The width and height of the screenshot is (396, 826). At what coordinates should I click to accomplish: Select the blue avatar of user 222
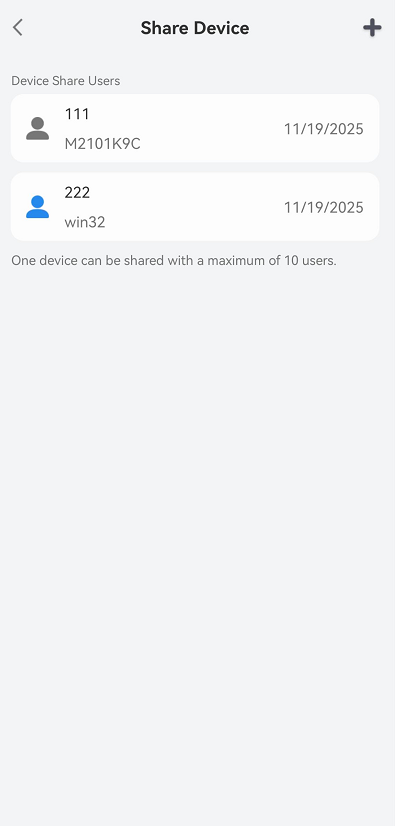[x=37, y=207]
